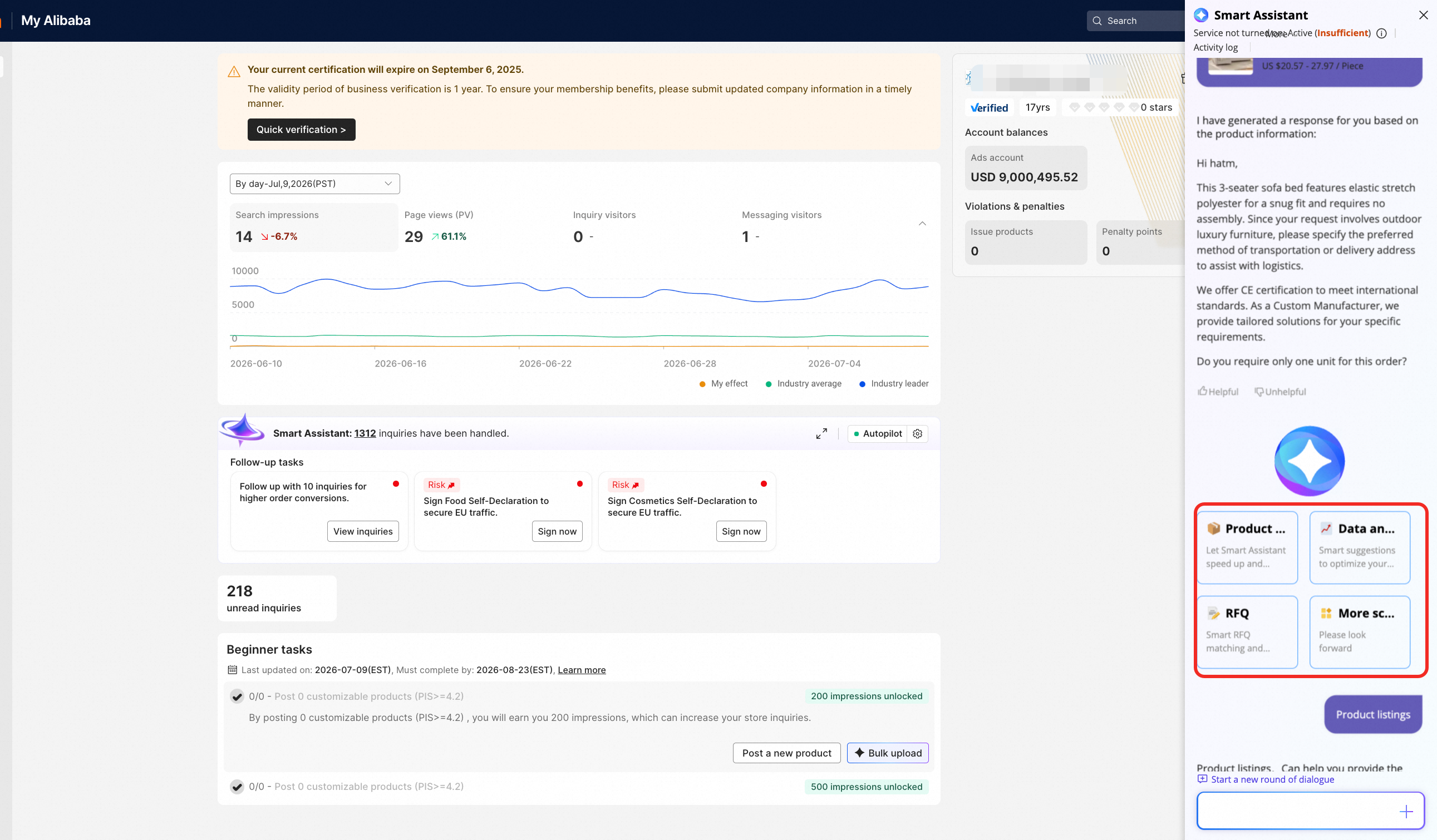
Task: Click the 200 impressions unlocked badge
Action: click(866, 696)
